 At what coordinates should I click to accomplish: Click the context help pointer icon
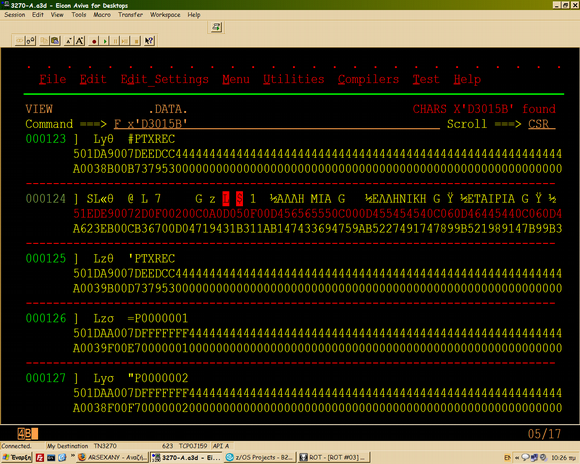149,41
